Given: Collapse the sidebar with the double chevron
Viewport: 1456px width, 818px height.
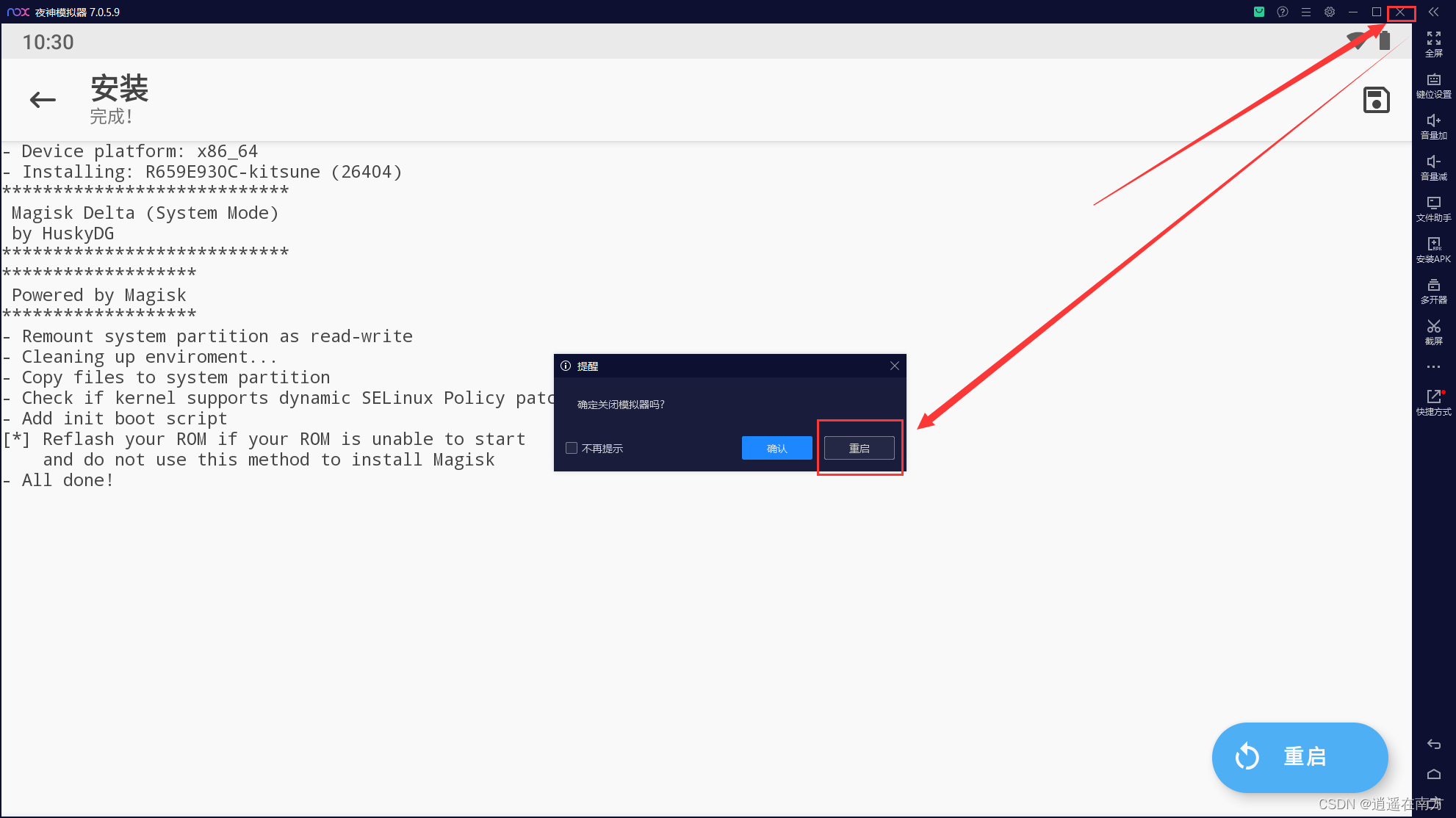Looking at the screenshot, I should pos(1433,12).
